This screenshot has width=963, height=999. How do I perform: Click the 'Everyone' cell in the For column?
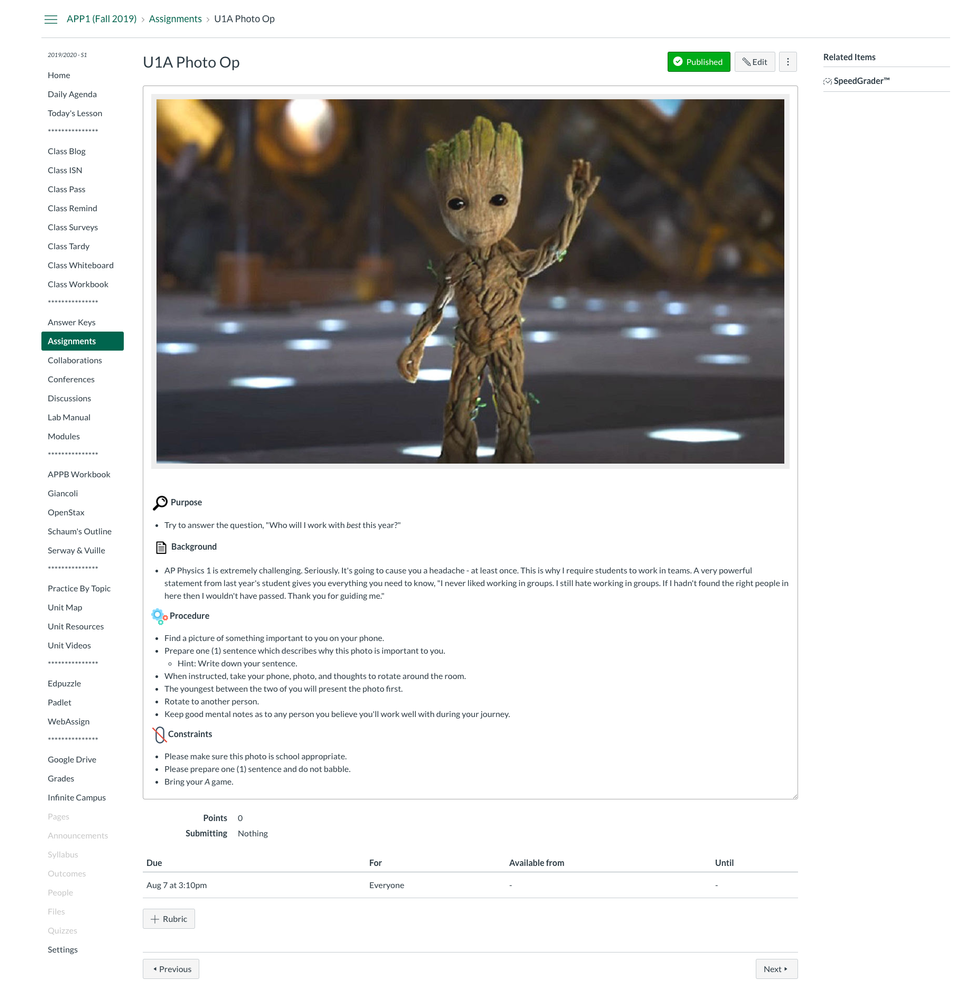pyautogui.click(x=386, y=886)
